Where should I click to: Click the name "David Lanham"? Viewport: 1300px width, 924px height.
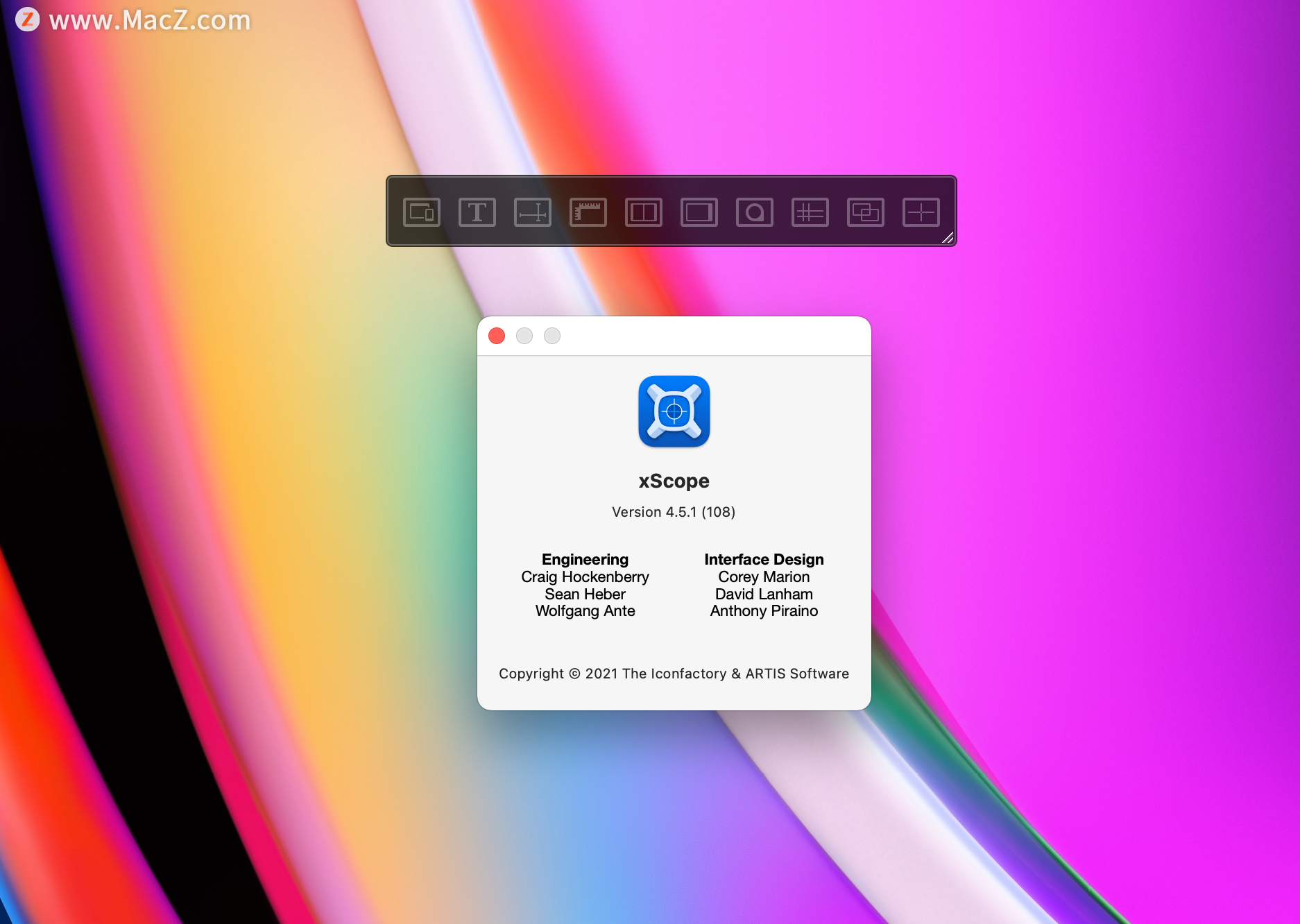[x=764, y=594]
